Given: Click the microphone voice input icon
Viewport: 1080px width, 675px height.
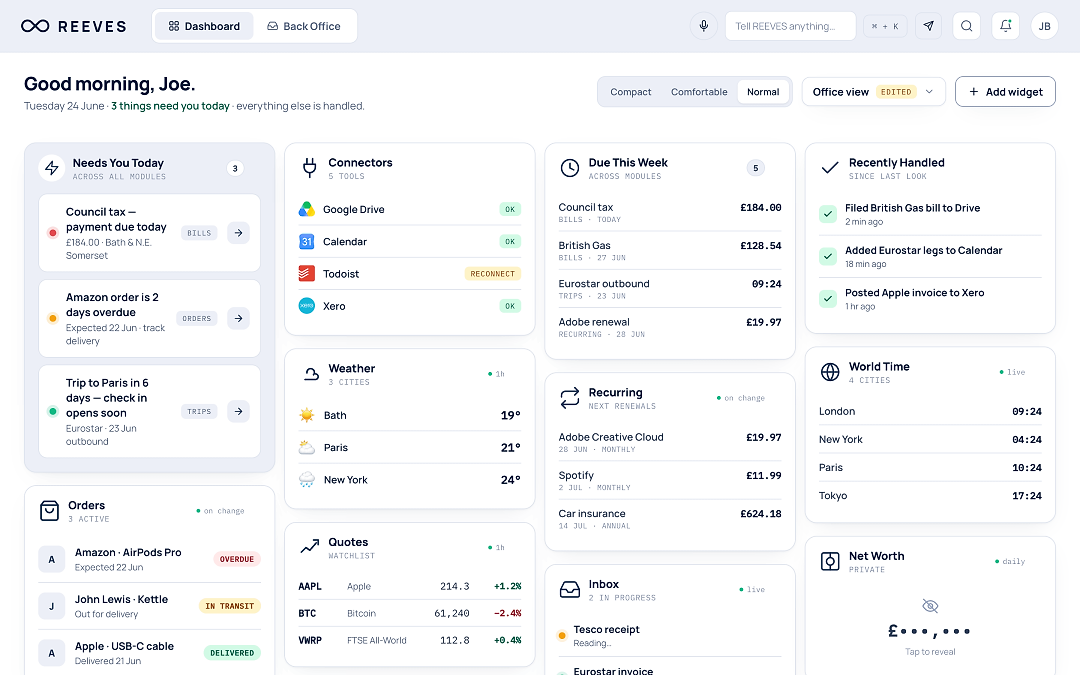Looking at the screenshot, I should click(x=703, y=26).
